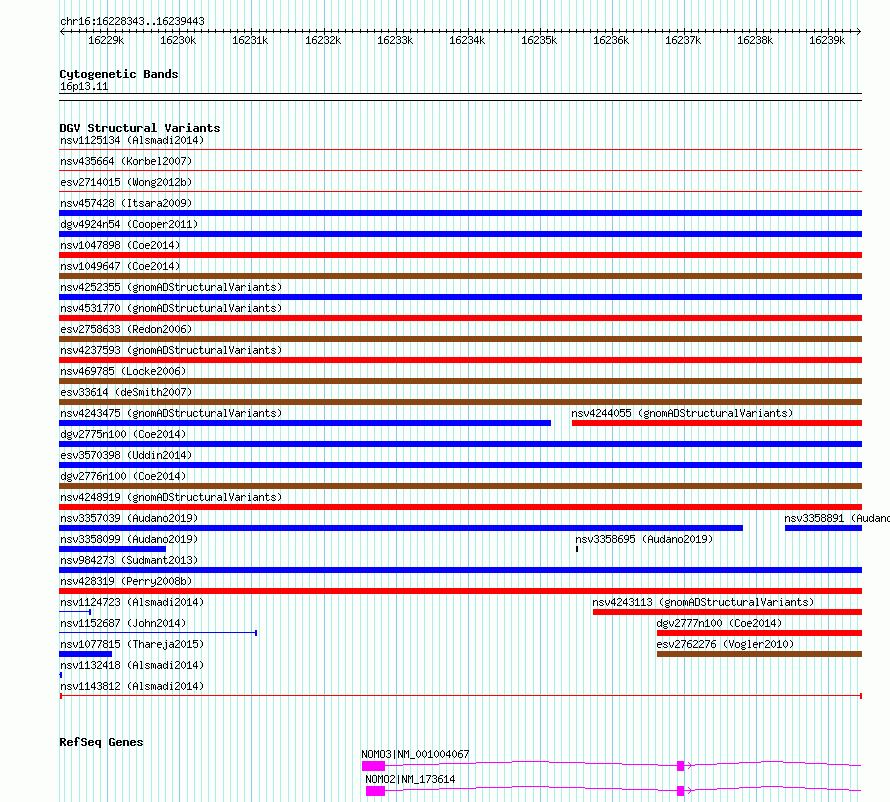The width and height of the screenshot is (890, 802).
Task: Open nsv428319 (Perry2008b) label
Action: (126, 581)
